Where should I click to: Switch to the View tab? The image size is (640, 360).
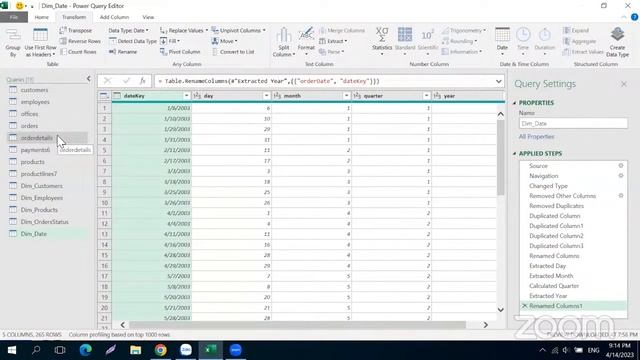[x=148, y=17]
